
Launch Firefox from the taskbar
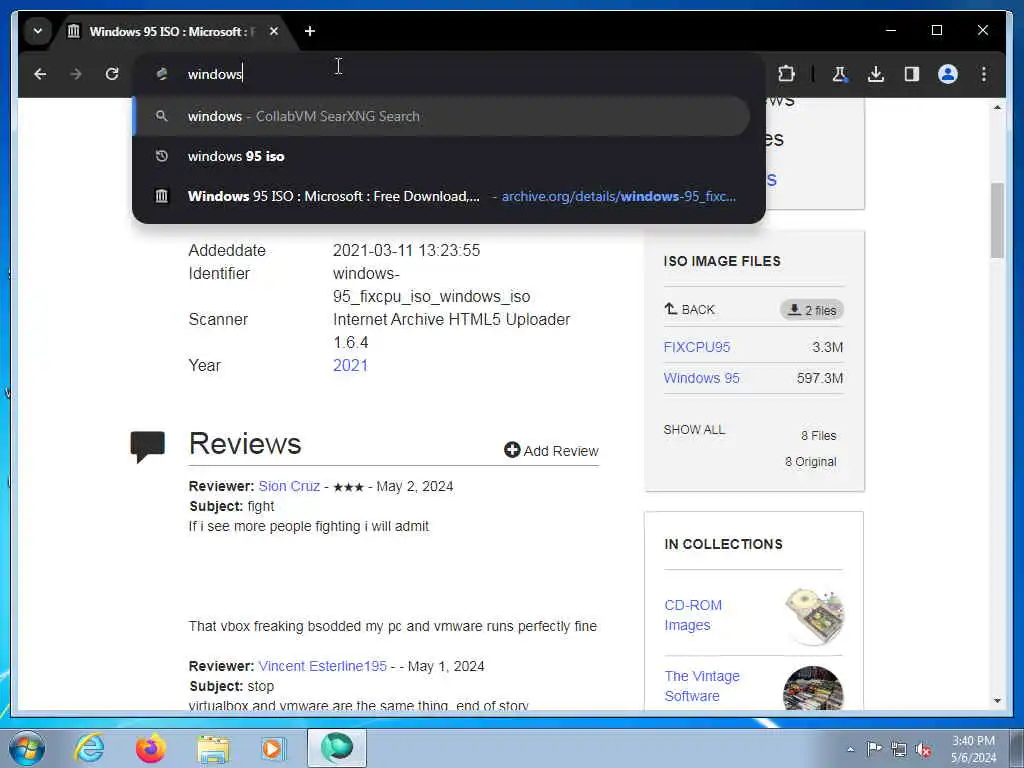pos(150,748)
